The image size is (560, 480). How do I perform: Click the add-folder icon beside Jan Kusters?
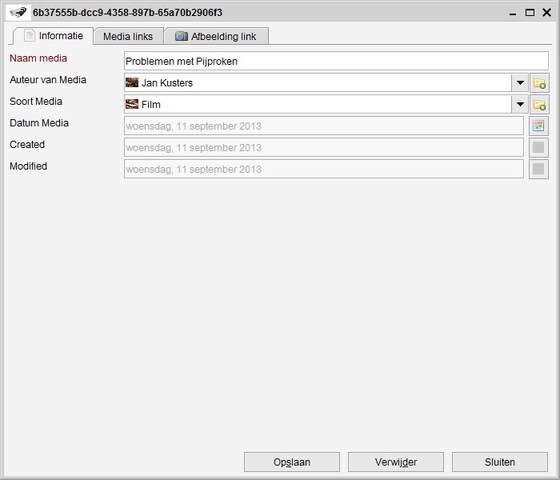tap(539, 83)
